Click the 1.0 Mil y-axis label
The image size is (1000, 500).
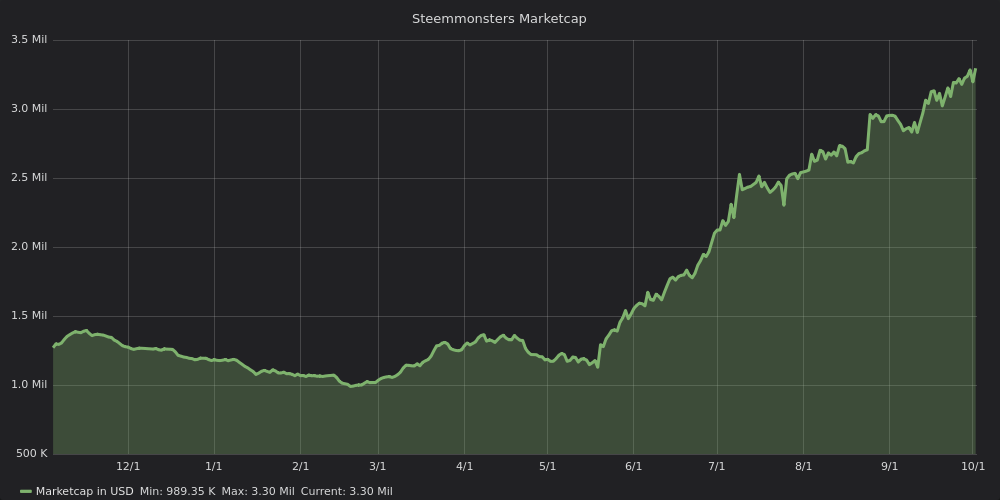click(x=29, y=385)
